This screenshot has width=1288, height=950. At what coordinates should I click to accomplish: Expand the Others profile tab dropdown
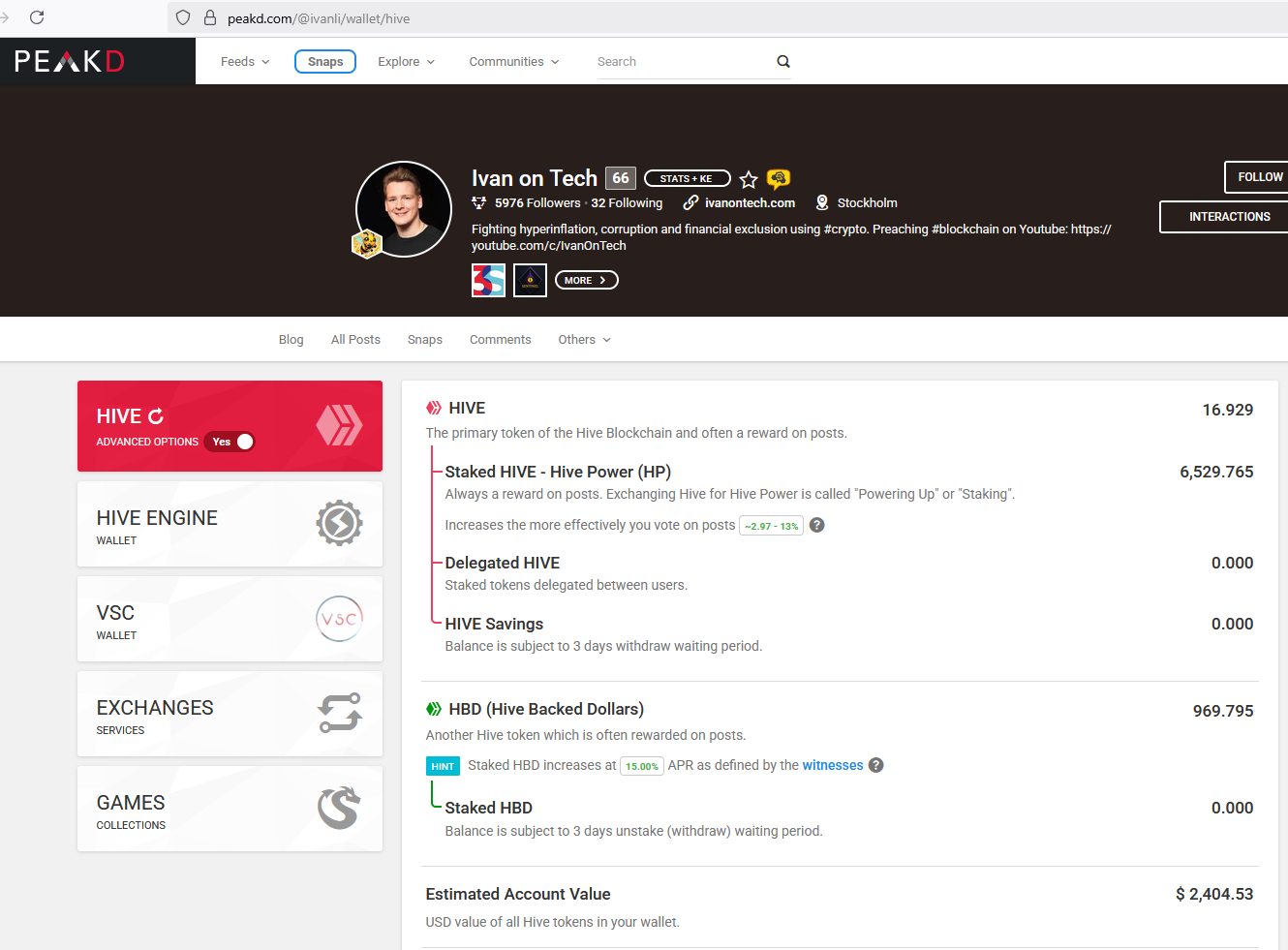point(585,340)
